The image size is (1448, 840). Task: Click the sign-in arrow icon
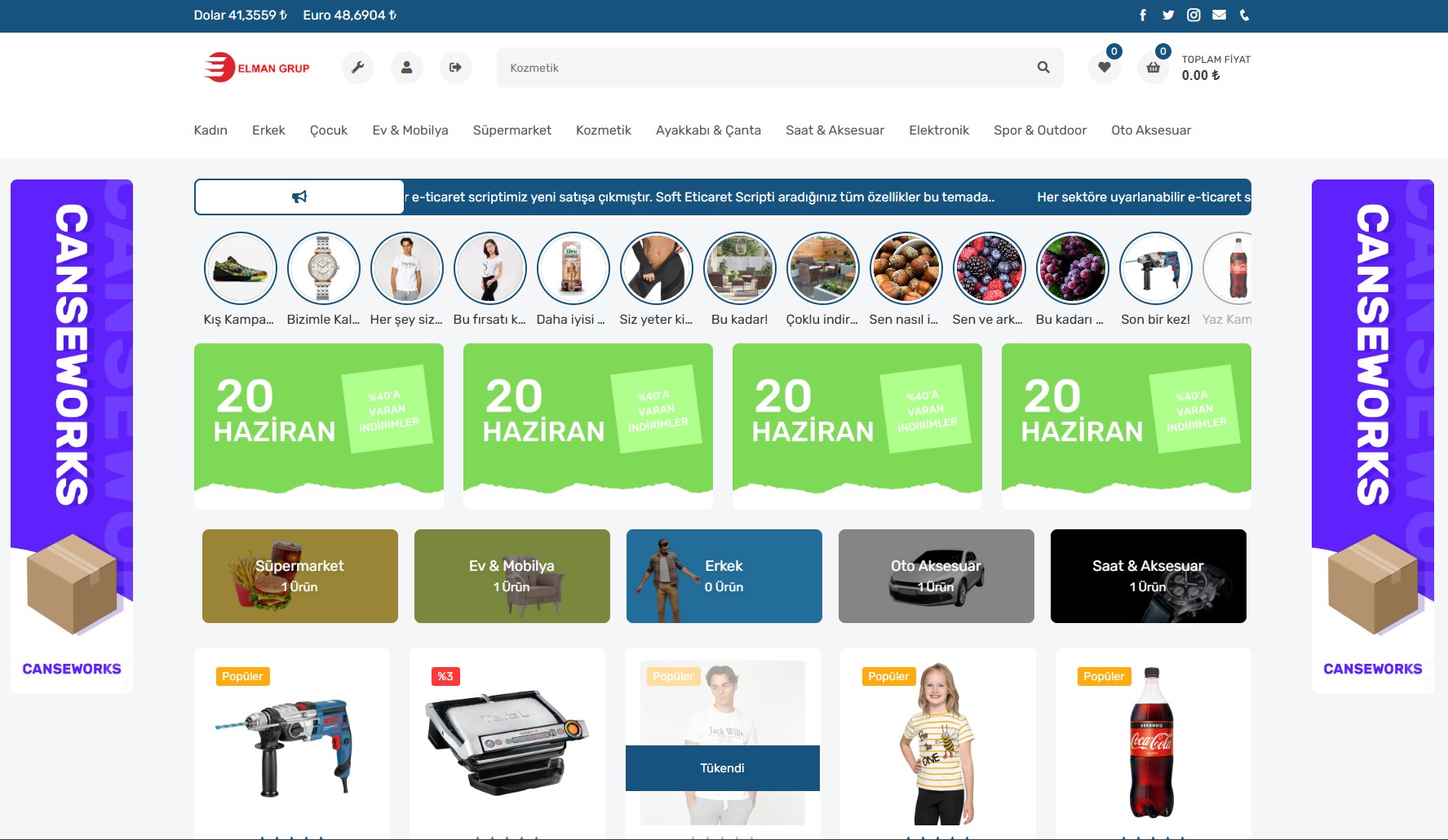455,68
